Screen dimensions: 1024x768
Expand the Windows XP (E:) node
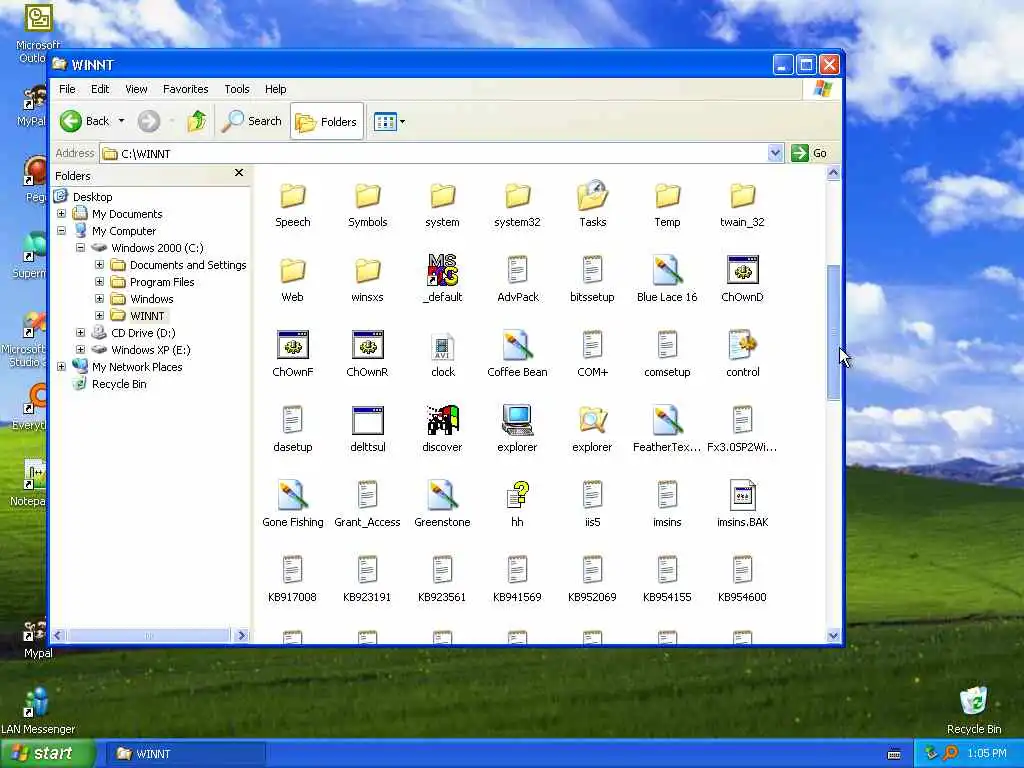pyautogui.click(x=80, y=349)
